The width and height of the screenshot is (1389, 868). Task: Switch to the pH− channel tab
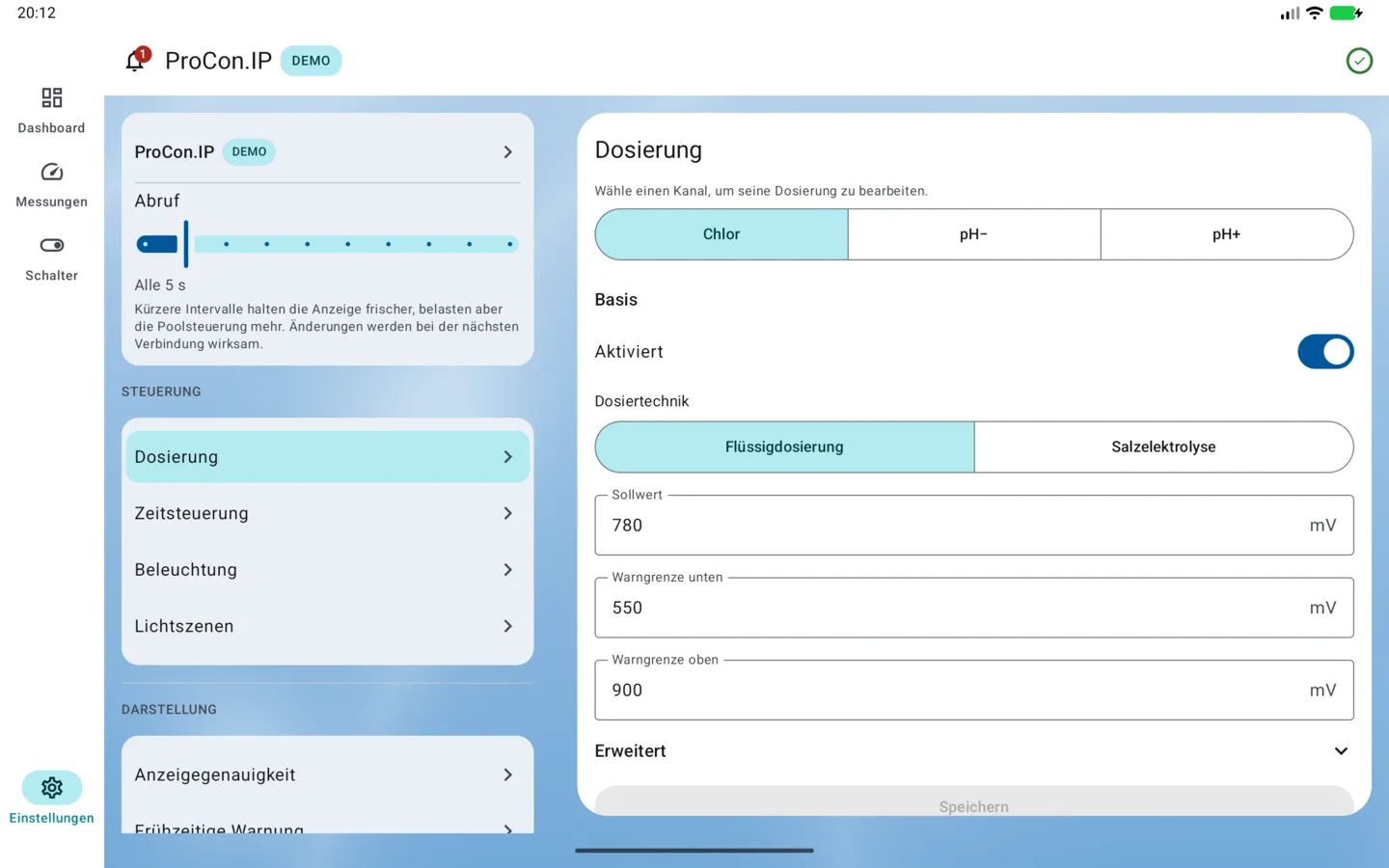tap(974, 234)
